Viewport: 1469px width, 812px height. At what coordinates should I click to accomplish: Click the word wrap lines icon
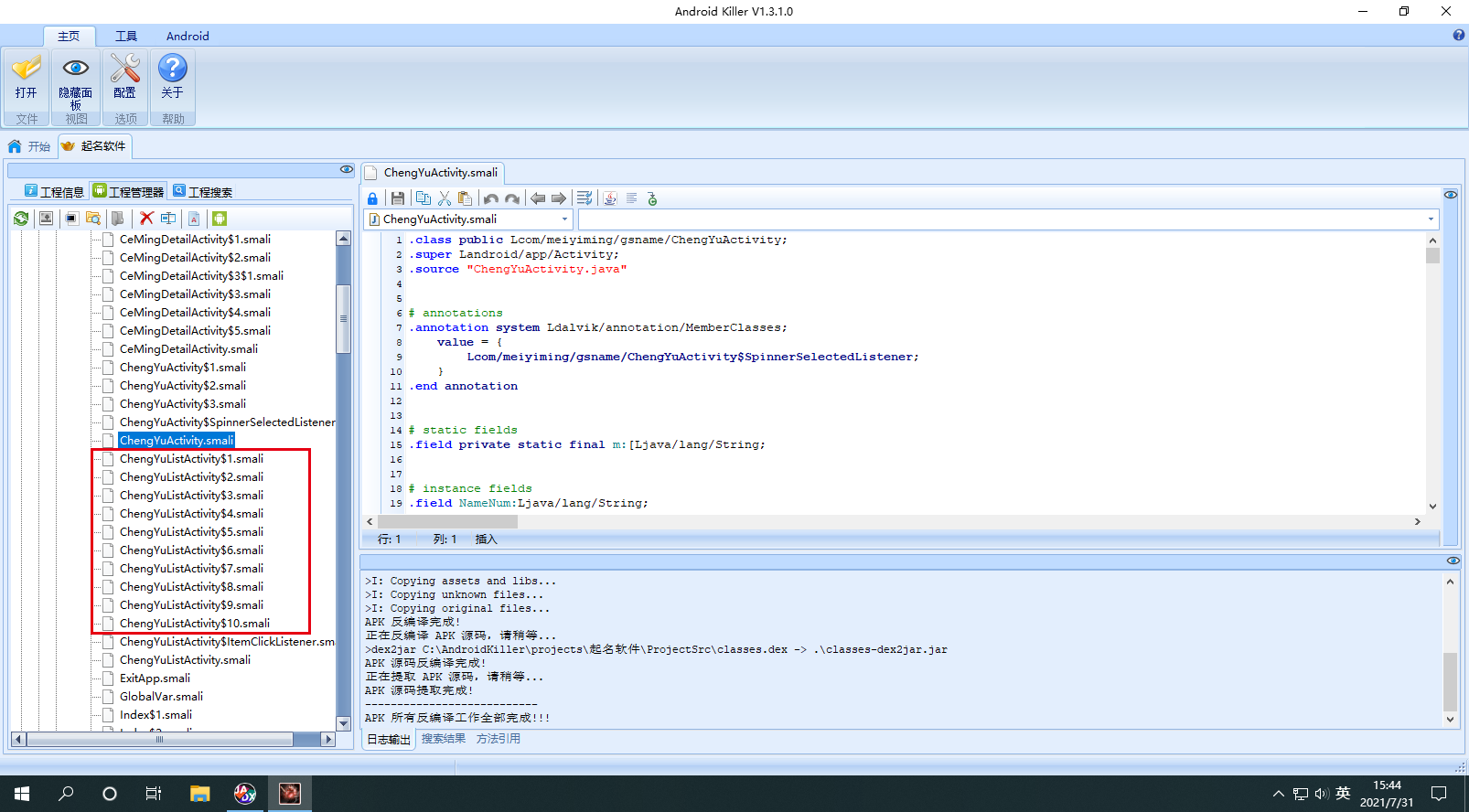click(x=585, y=198)
